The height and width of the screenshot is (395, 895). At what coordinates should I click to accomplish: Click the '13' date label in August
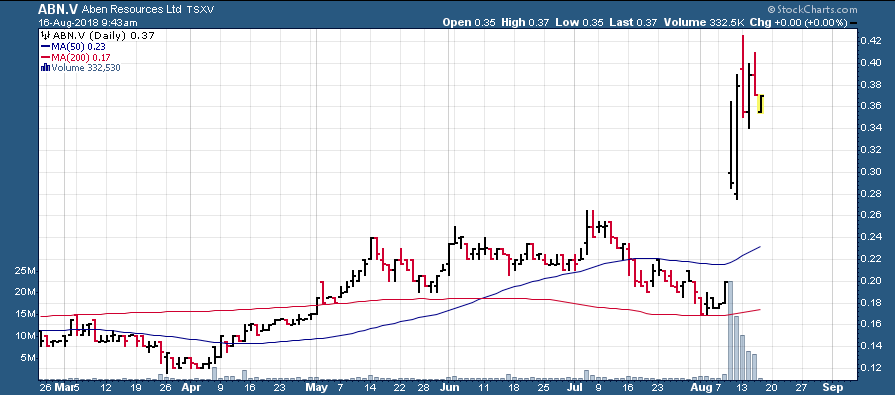(x=743, y=387)
